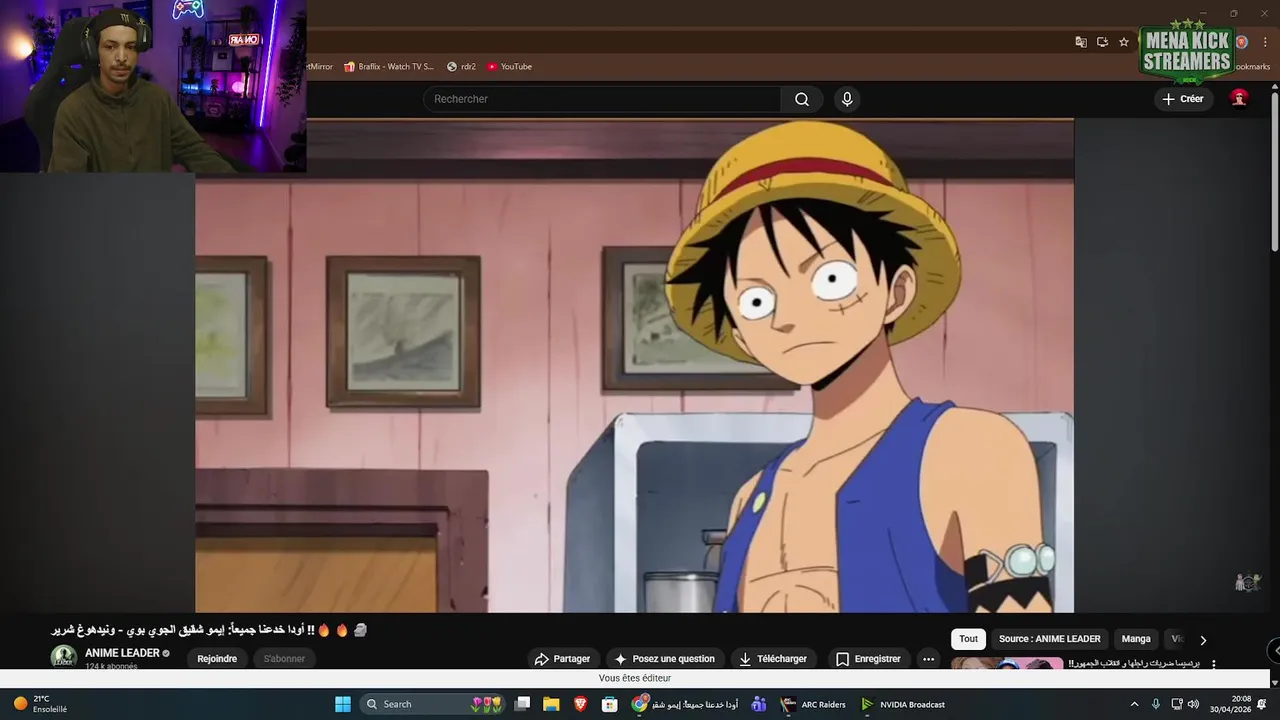The height and width of the screenshot is (720, 1280).
Task: Bookmark this page with the star icon
Action: [x=1124, y=42]
